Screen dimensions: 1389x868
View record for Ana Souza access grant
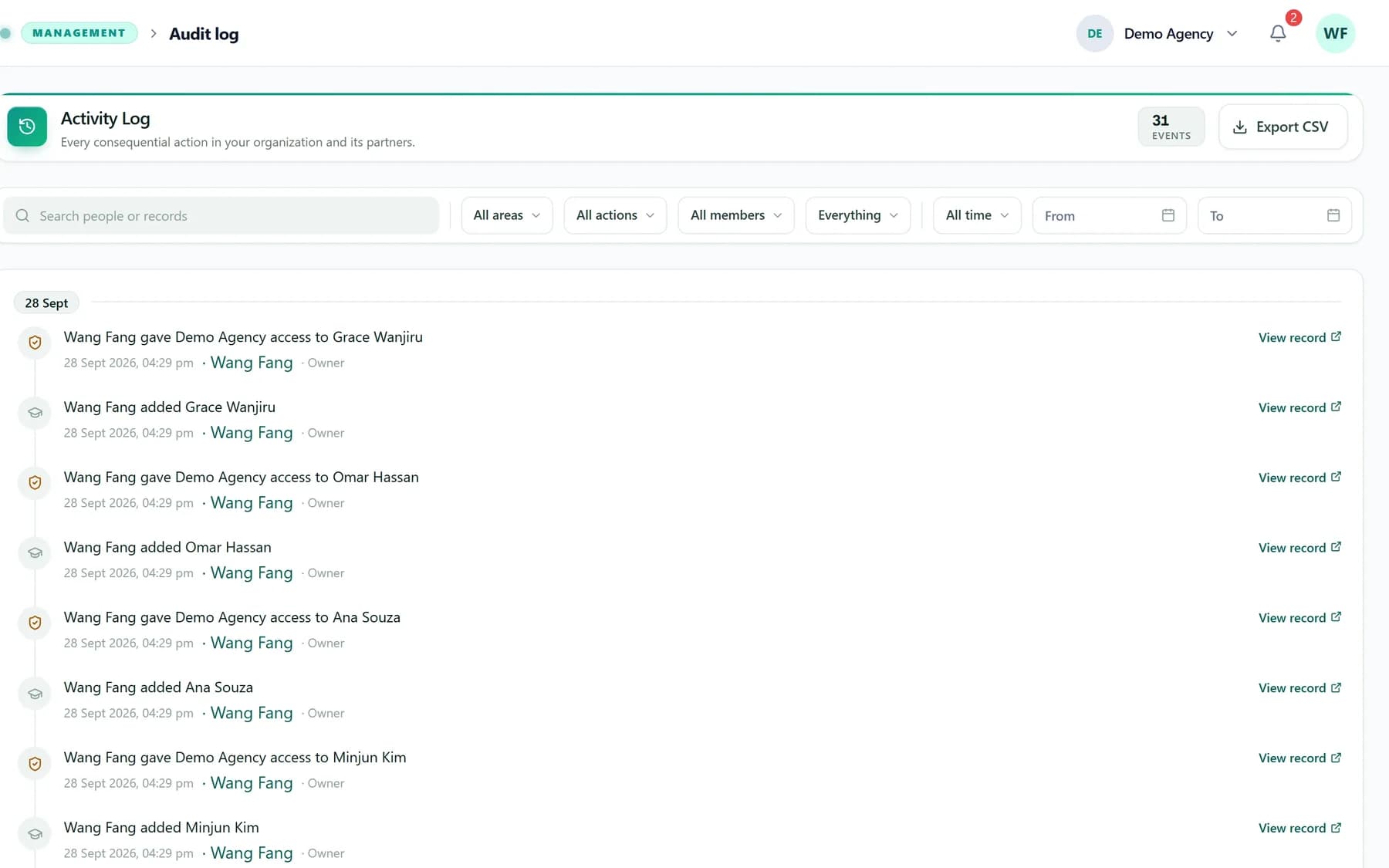pos(1299,618)
